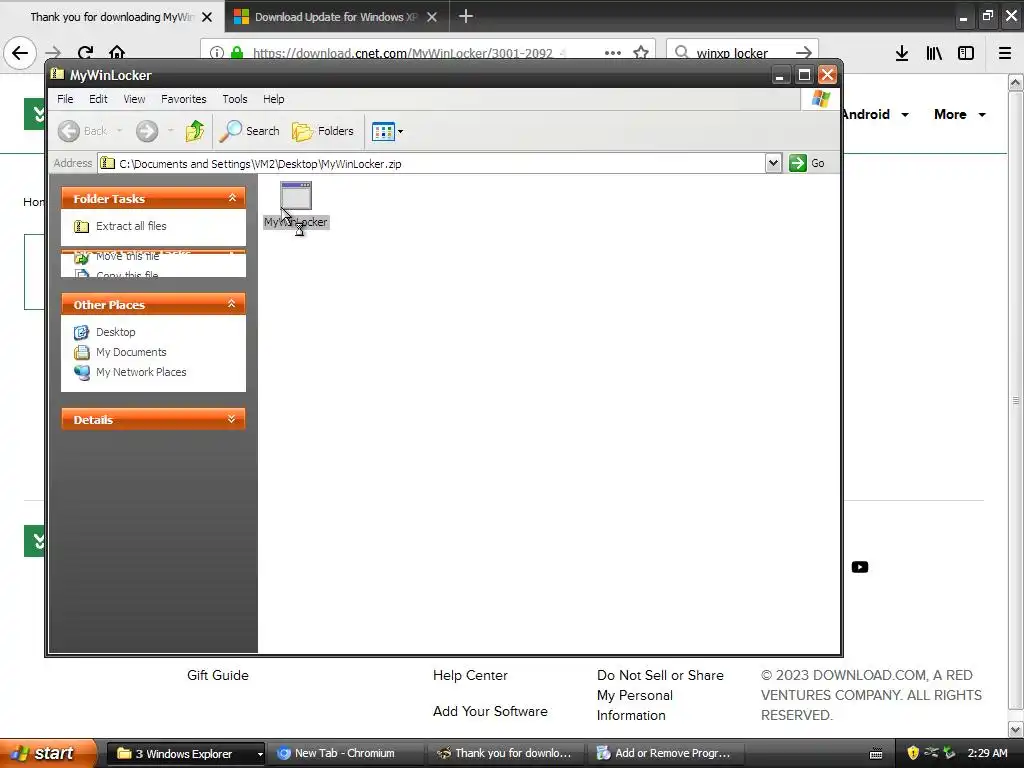Open the browser Downloads icon

902,53
